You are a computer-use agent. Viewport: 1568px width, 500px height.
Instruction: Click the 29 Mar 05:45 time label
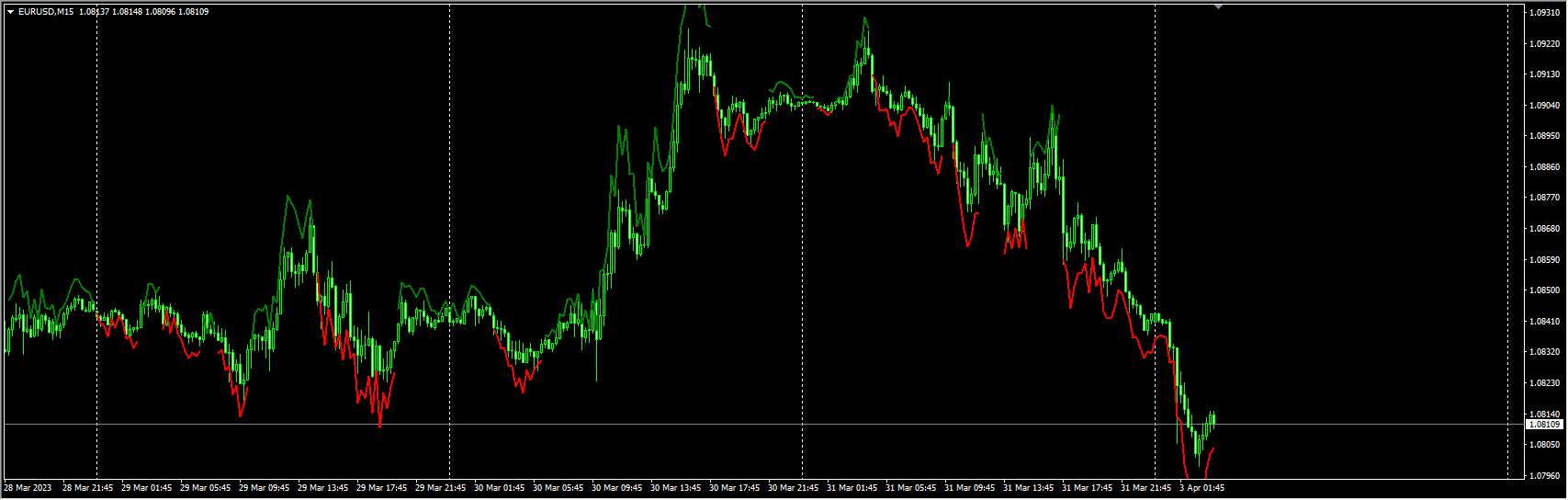pyautogui.click(x=206, y=488)
